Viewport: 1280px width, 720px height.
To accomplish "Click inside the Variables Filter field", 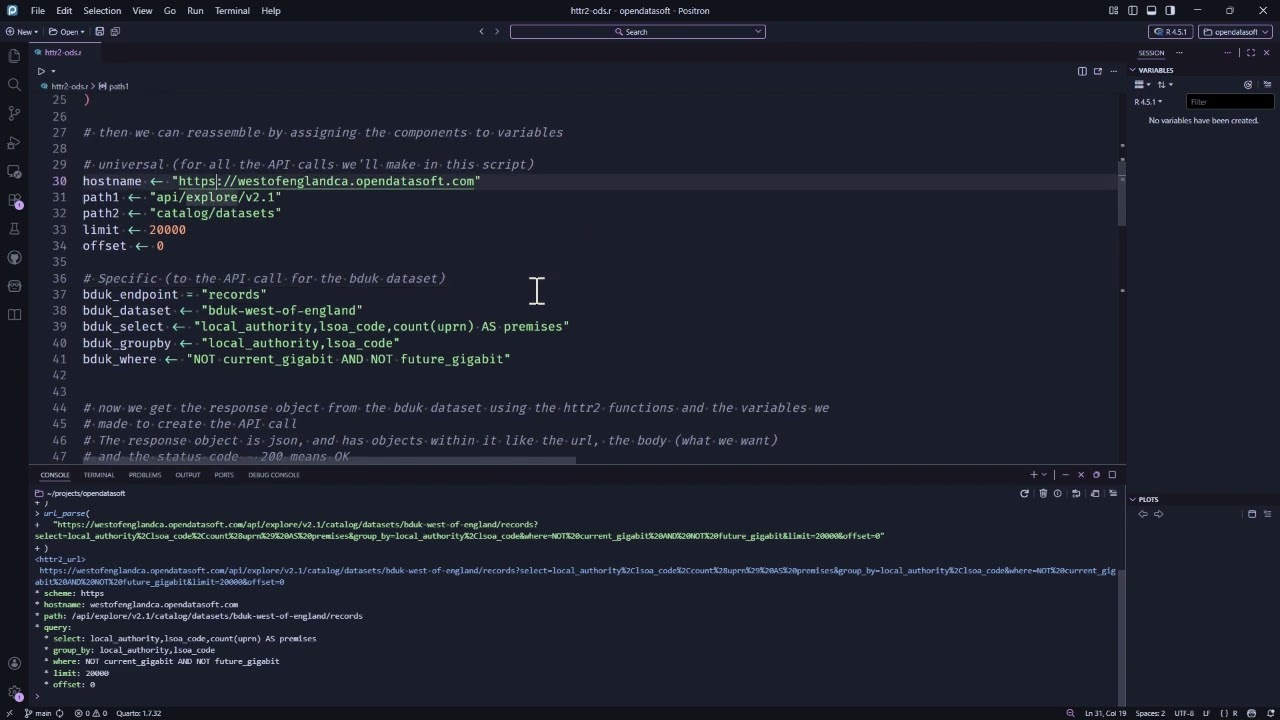I will tap(1230, 102).
